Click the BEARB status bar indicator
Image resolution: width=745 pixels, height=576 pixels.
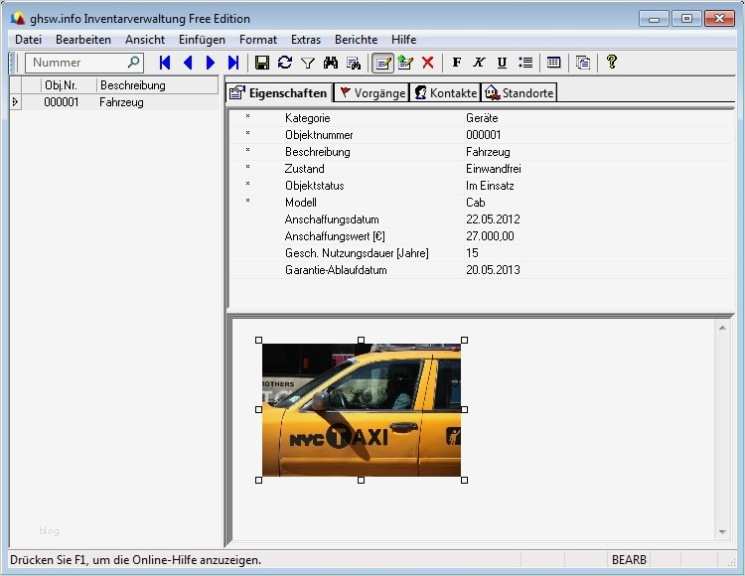tap(629, 560)
